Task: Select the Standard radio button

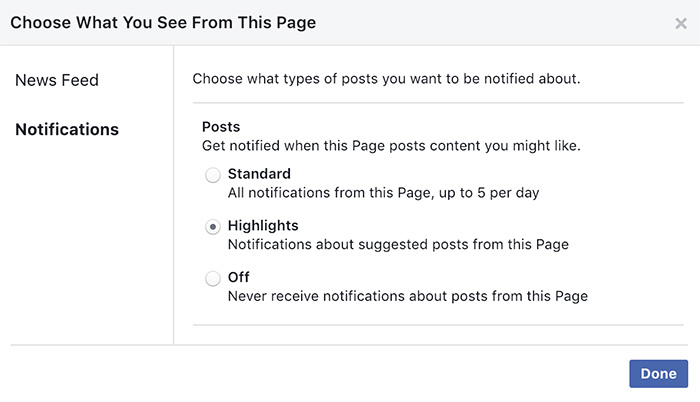Action: [x=212, y=176]
